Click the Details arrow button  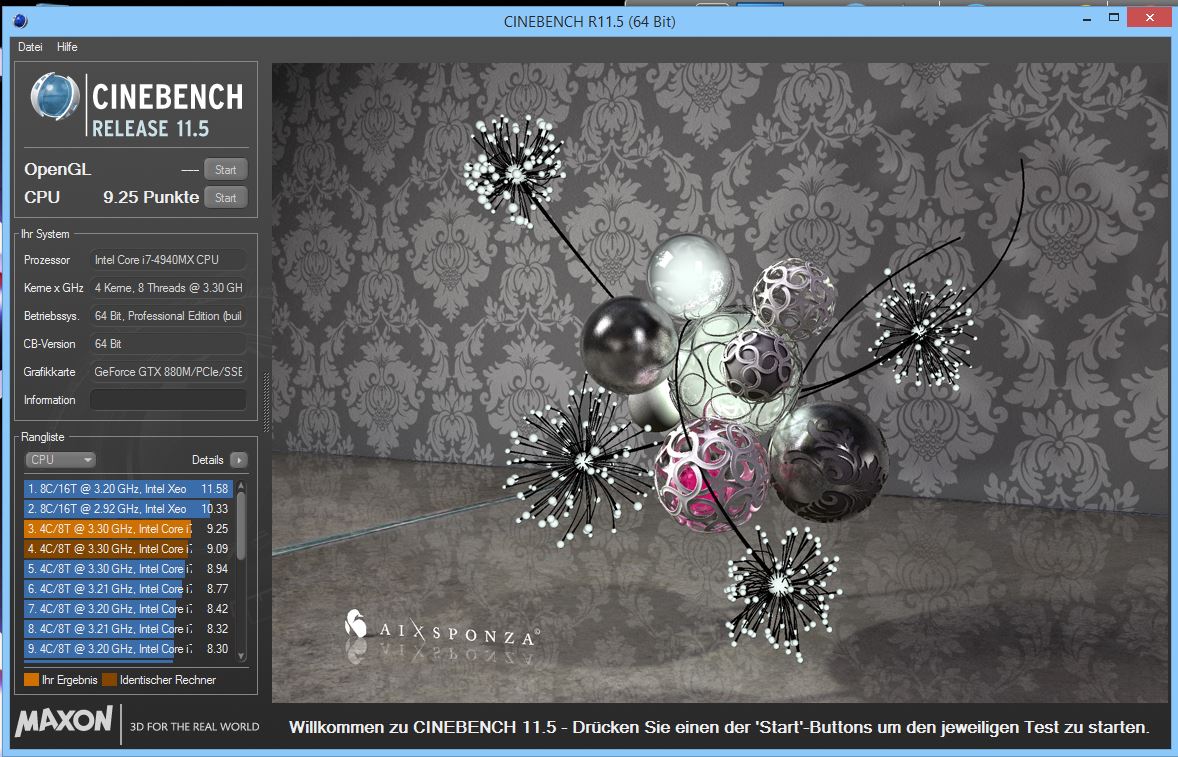coord(238,460)
